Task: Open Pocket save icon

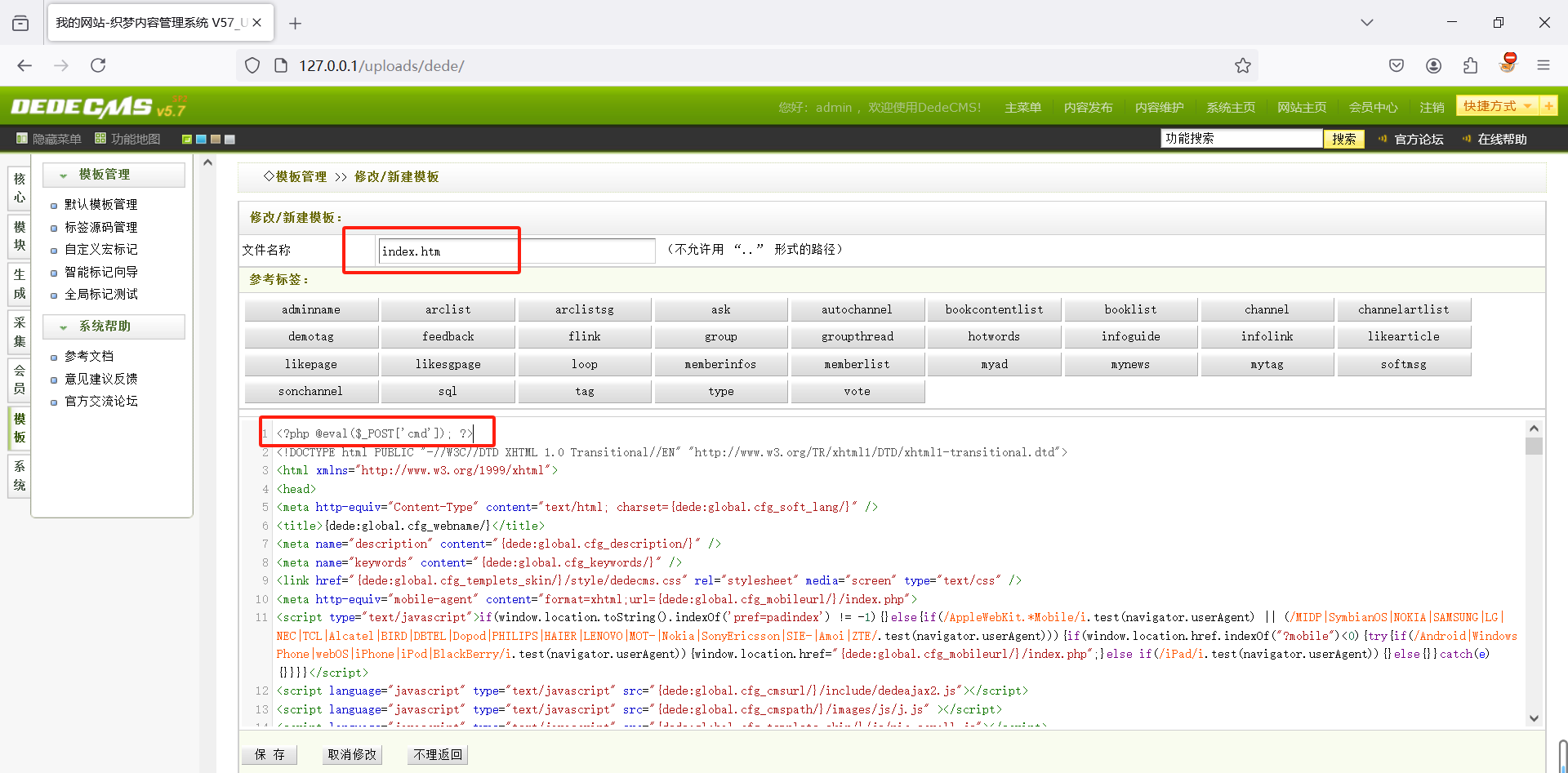Action: click(1396, 65)
